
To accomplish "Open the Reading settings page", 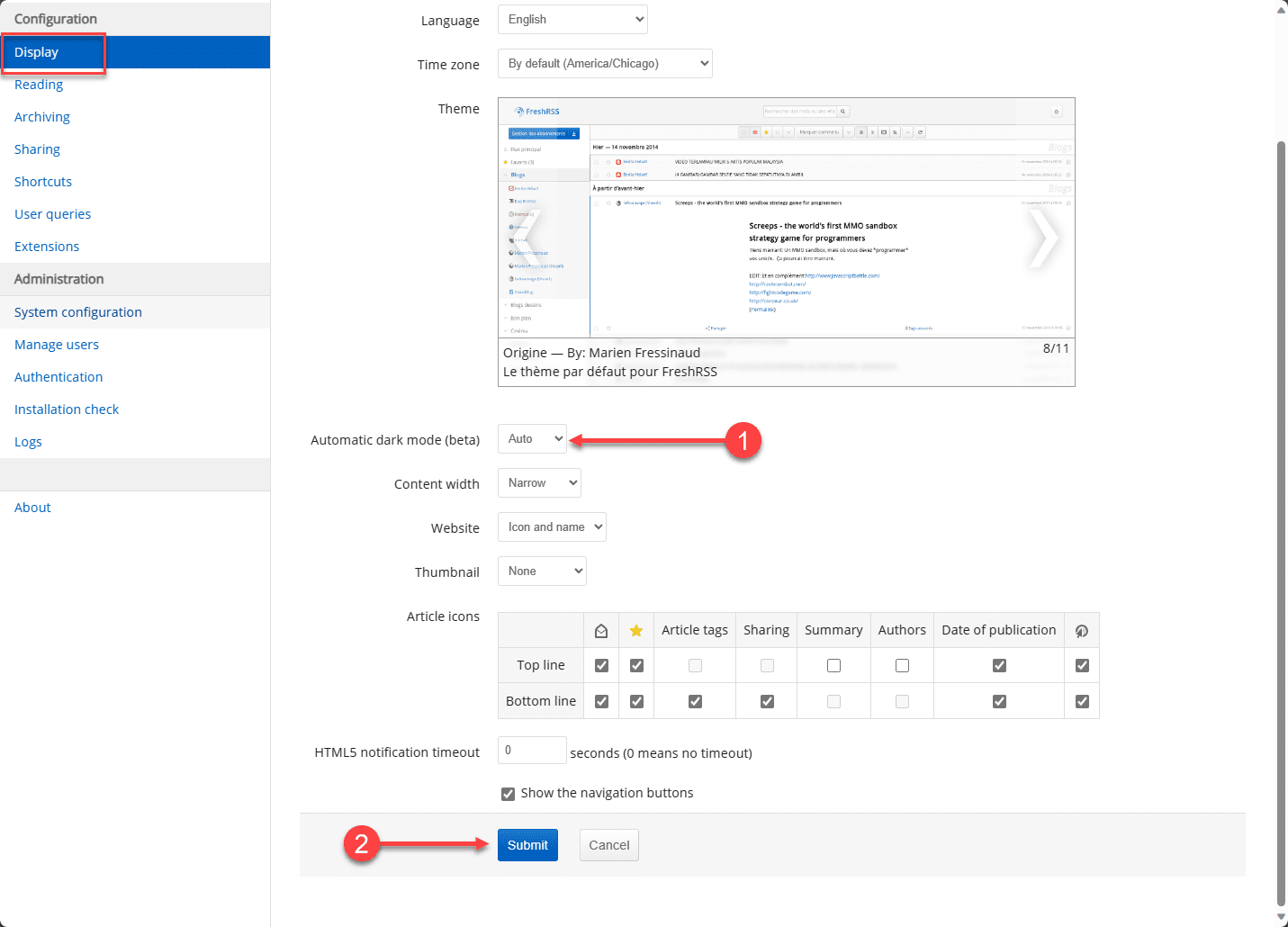I will 39,85.
